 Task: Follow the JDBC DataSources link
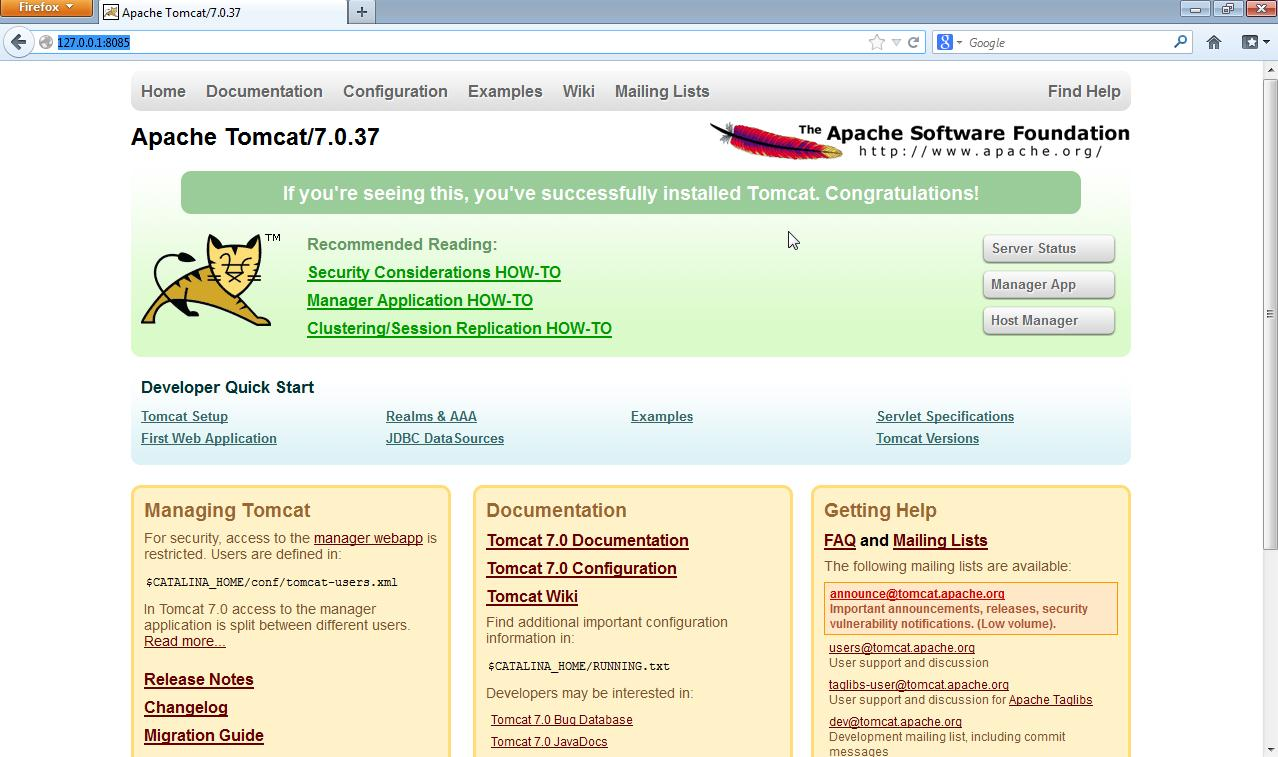[x=445, y=439]
